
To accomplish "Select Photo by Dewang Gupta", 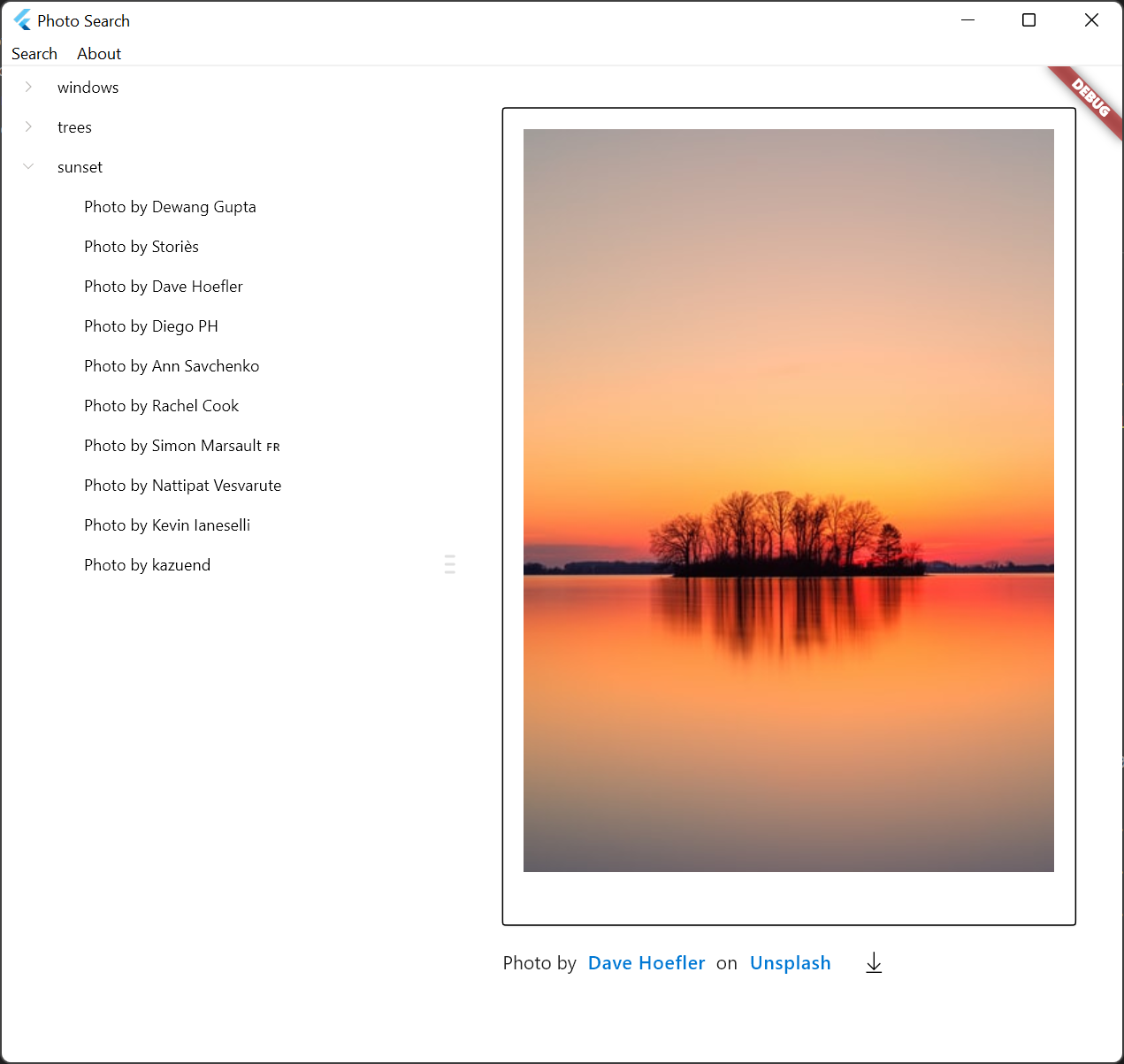I will 170,207.
